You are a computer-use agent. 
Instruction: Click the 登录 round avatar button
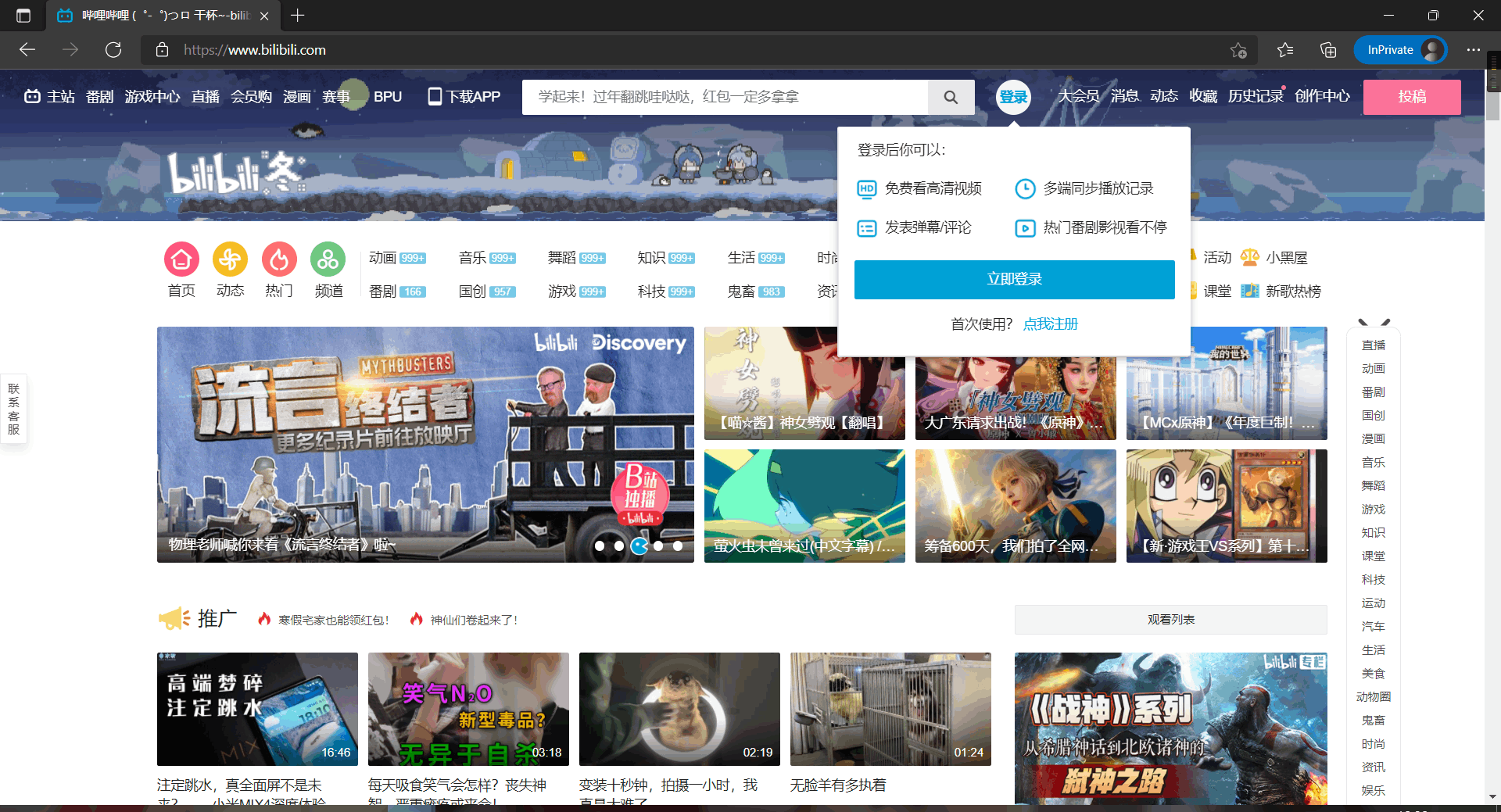pyautogui.click(x=1013, y=97)
